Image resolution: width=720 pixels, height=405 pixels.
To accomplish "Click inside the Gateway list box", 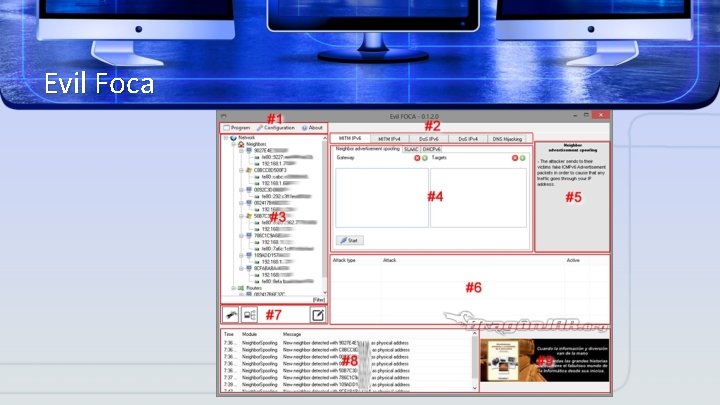I will pos(382,197).
